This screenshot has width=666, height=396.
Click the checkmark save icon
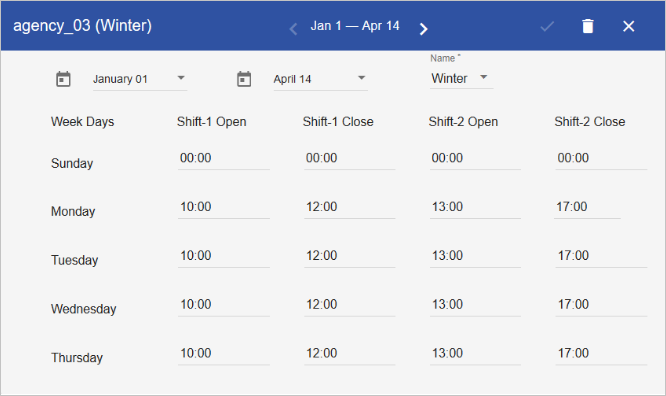[x=547, y=27]
